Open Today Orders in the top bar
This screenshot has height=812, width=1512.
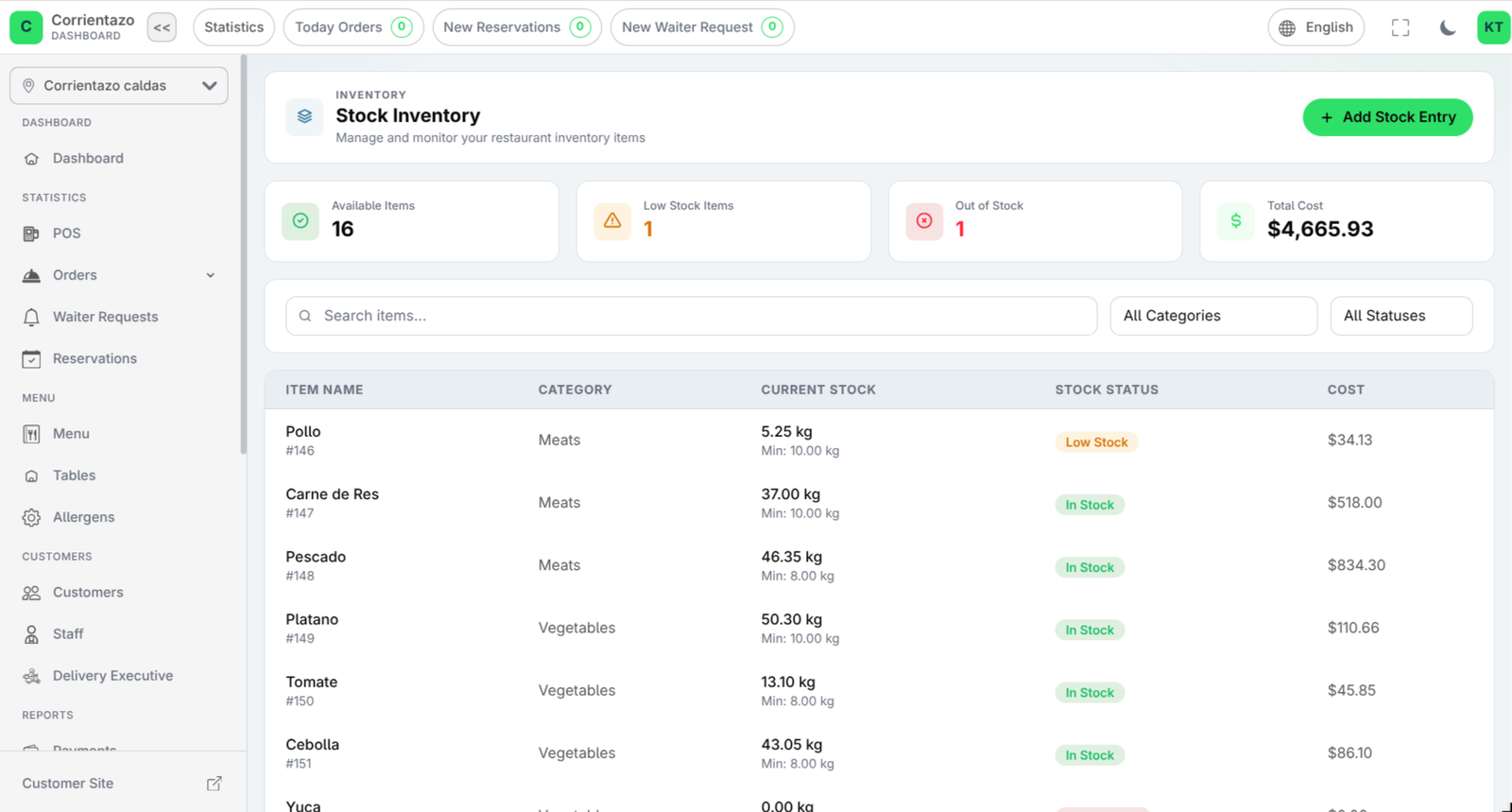pyautogui.click(x=353, y=27)
